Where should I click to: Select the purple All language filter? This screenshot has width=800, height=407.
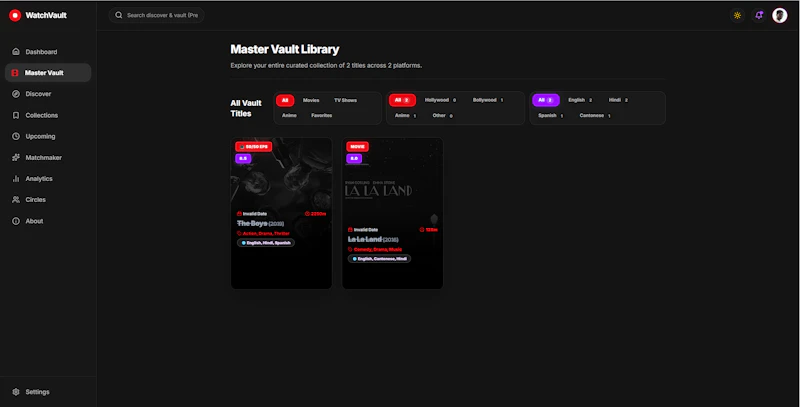click(x=546, y=100)
